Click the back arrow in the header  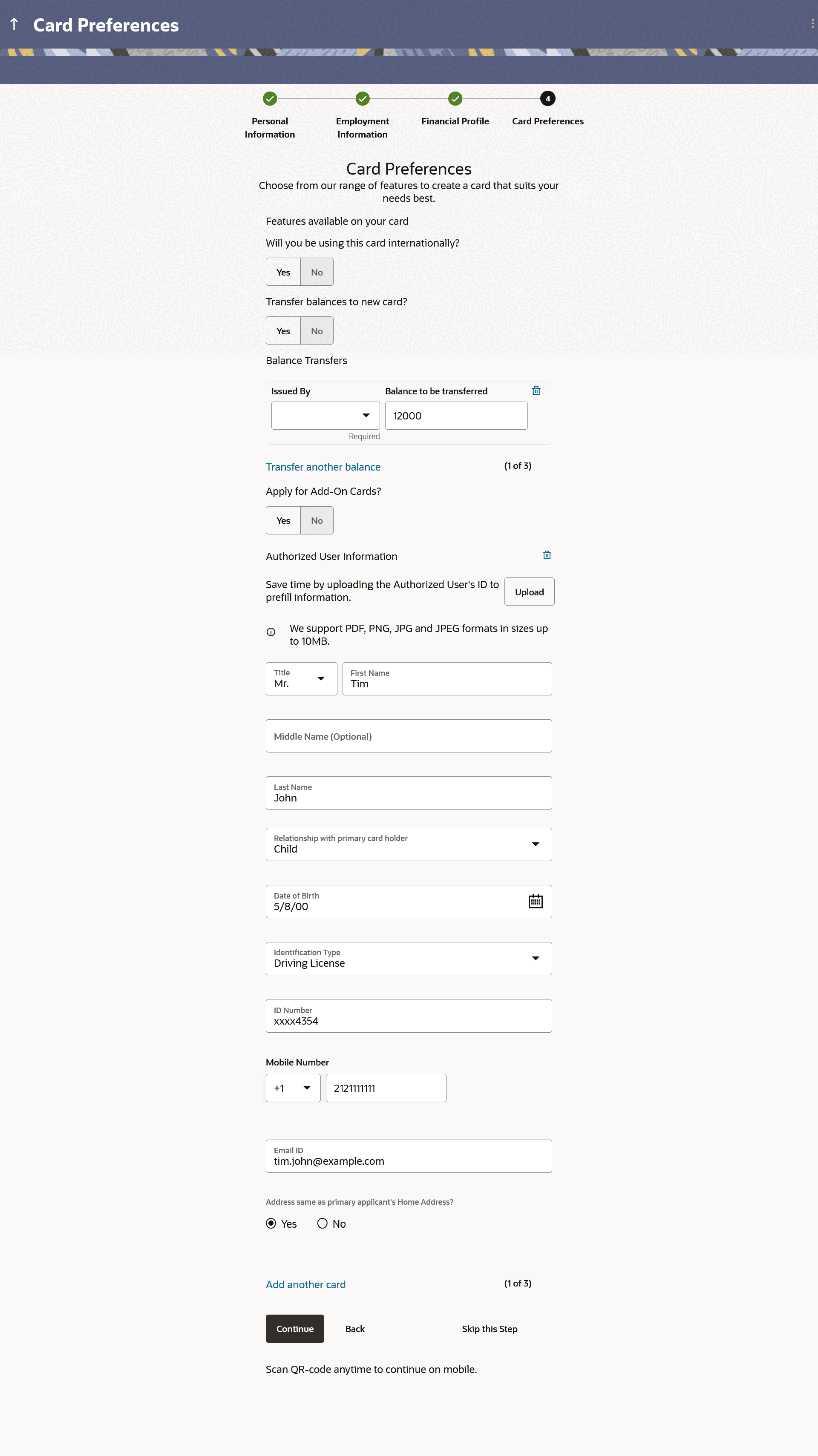(x=14, y=24)
